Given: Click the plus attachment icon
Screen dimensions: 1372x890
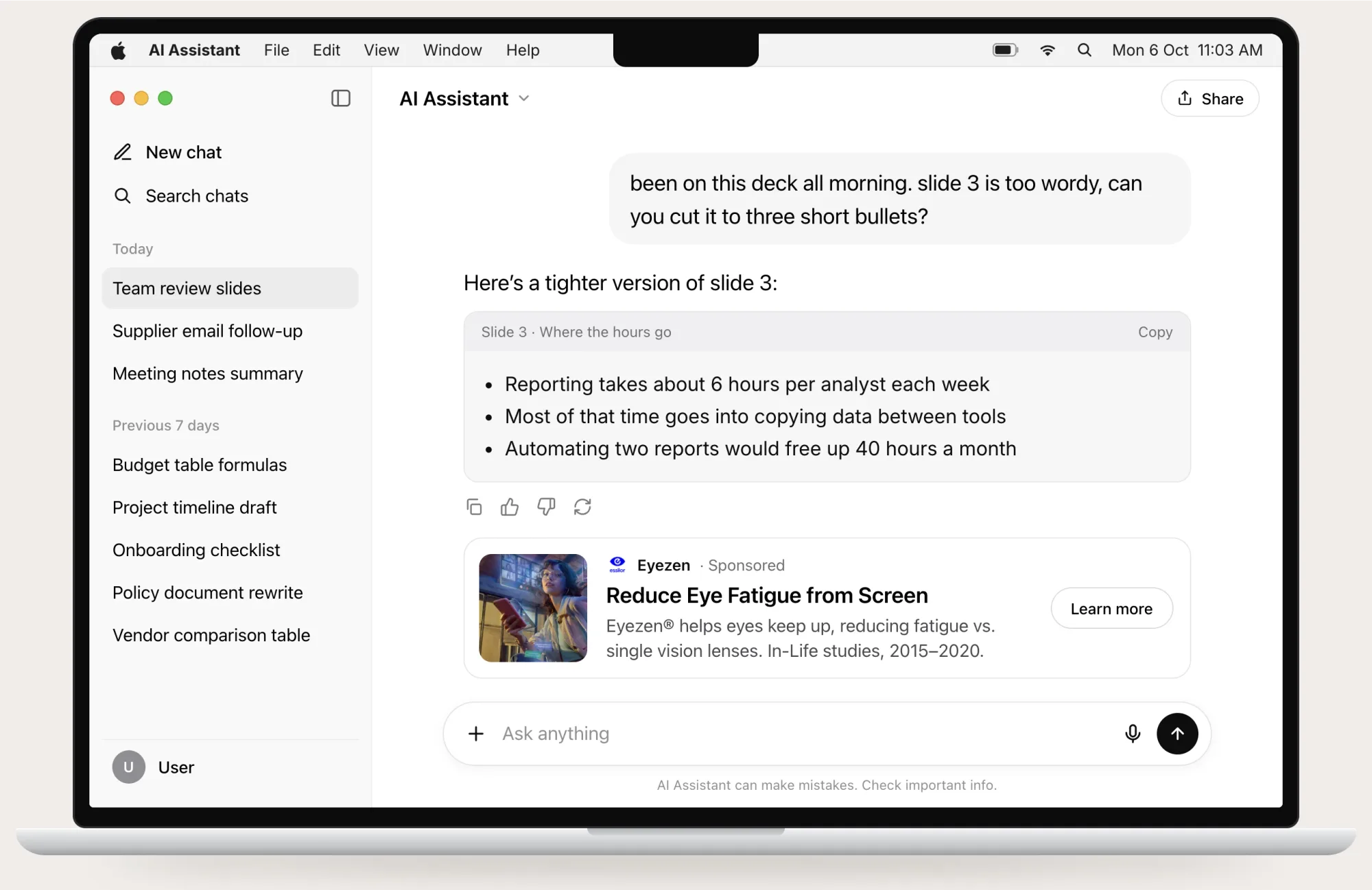Looking at the screenshot, I should point(476,734).
